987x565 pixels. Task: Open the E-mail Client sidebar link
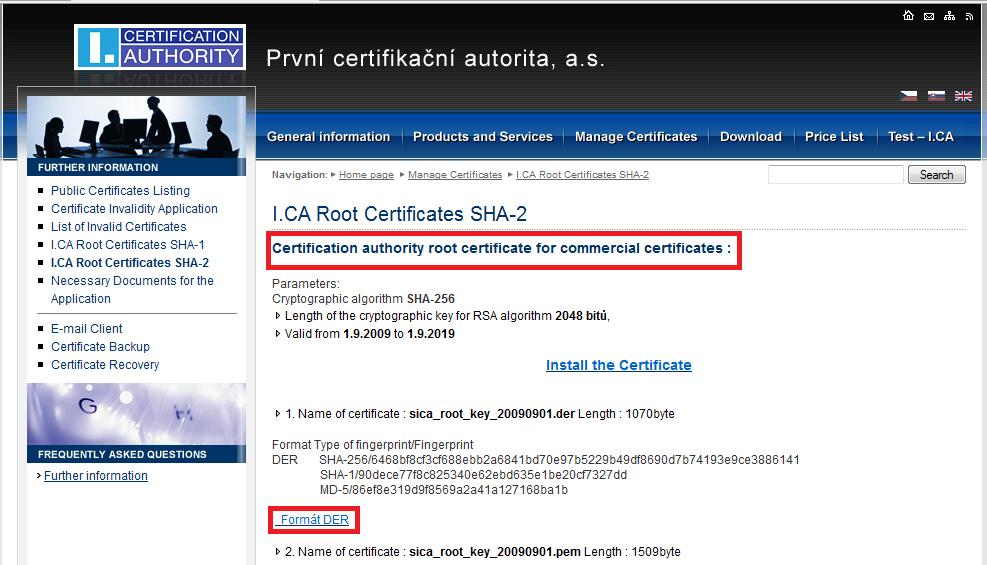point(87,328)
